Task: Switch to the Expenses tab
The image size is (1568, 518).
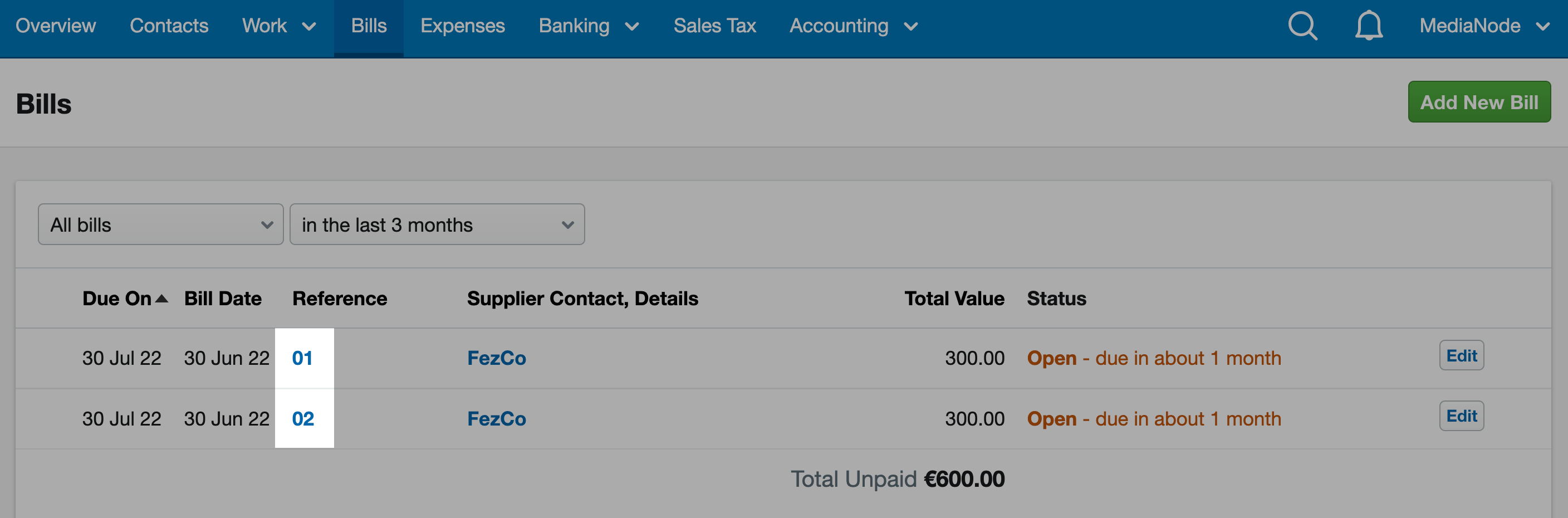Action: 462,26
